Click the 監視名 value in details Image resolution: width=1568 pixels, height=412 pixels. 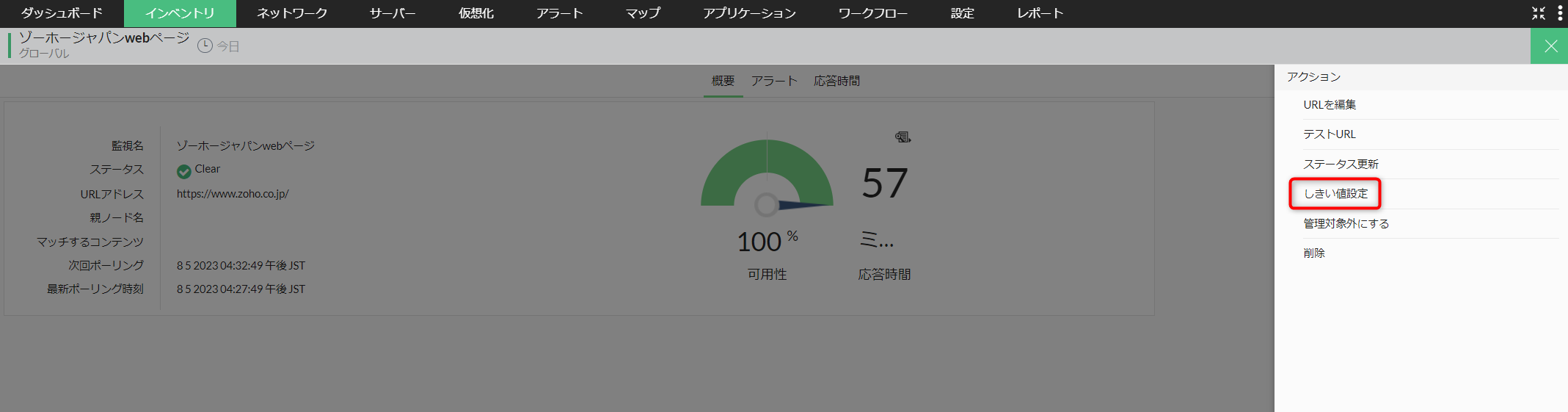pyautogui.click(x=246, y=145)
